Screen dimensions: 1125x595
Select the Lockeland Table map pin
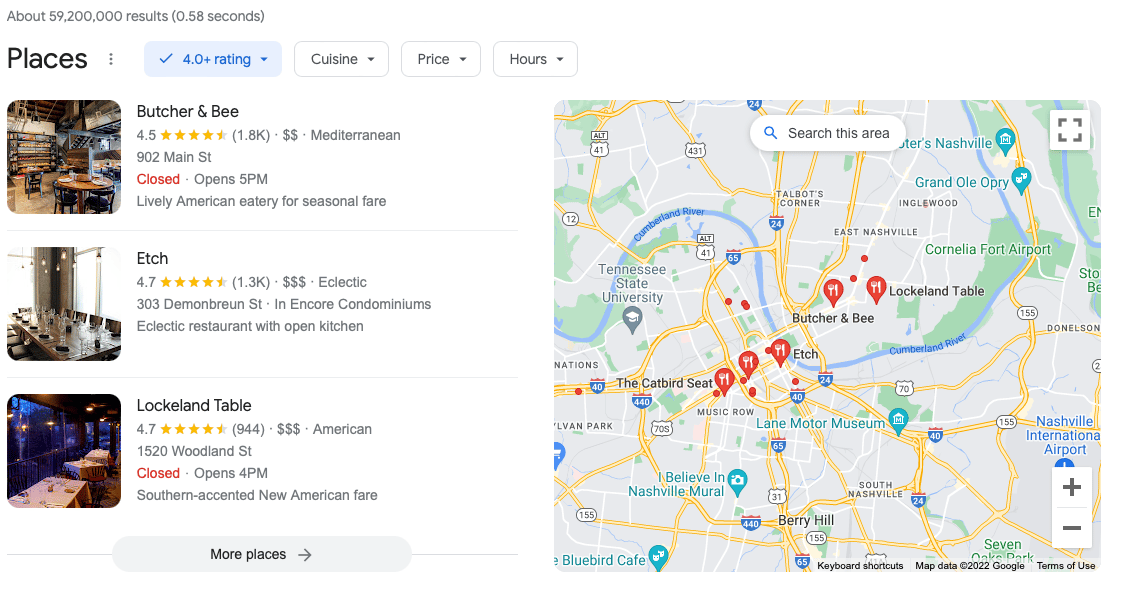coord(876,289)
